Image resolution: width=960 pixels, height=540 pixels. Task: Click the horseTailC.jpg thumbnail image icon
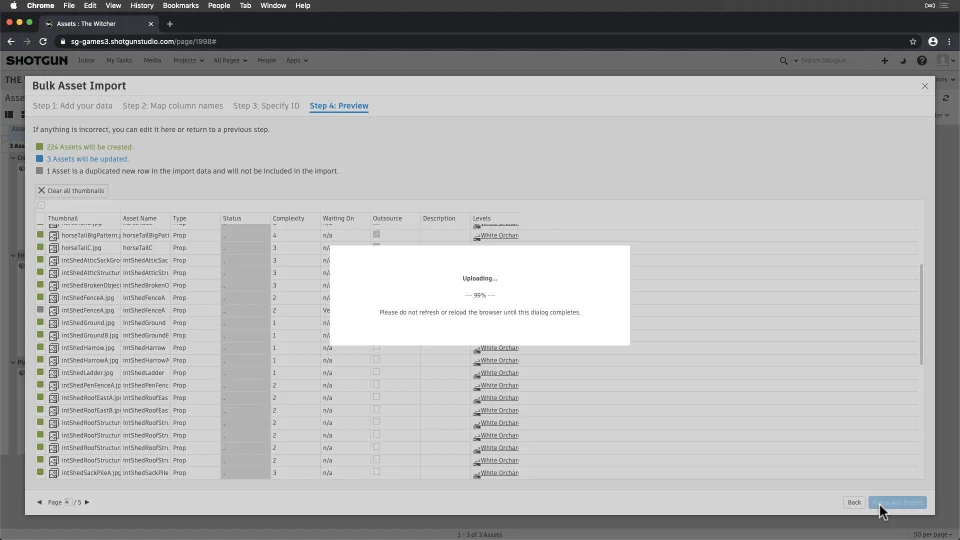[53, 248]
